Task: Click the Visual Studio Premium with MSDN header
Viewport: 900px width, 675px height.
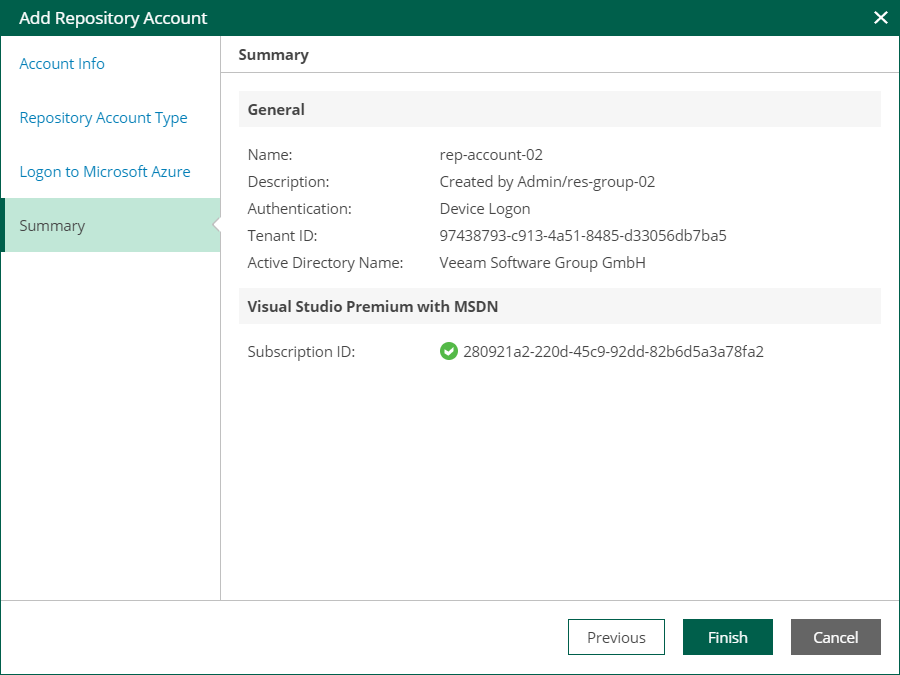Action: pos(373,307)
